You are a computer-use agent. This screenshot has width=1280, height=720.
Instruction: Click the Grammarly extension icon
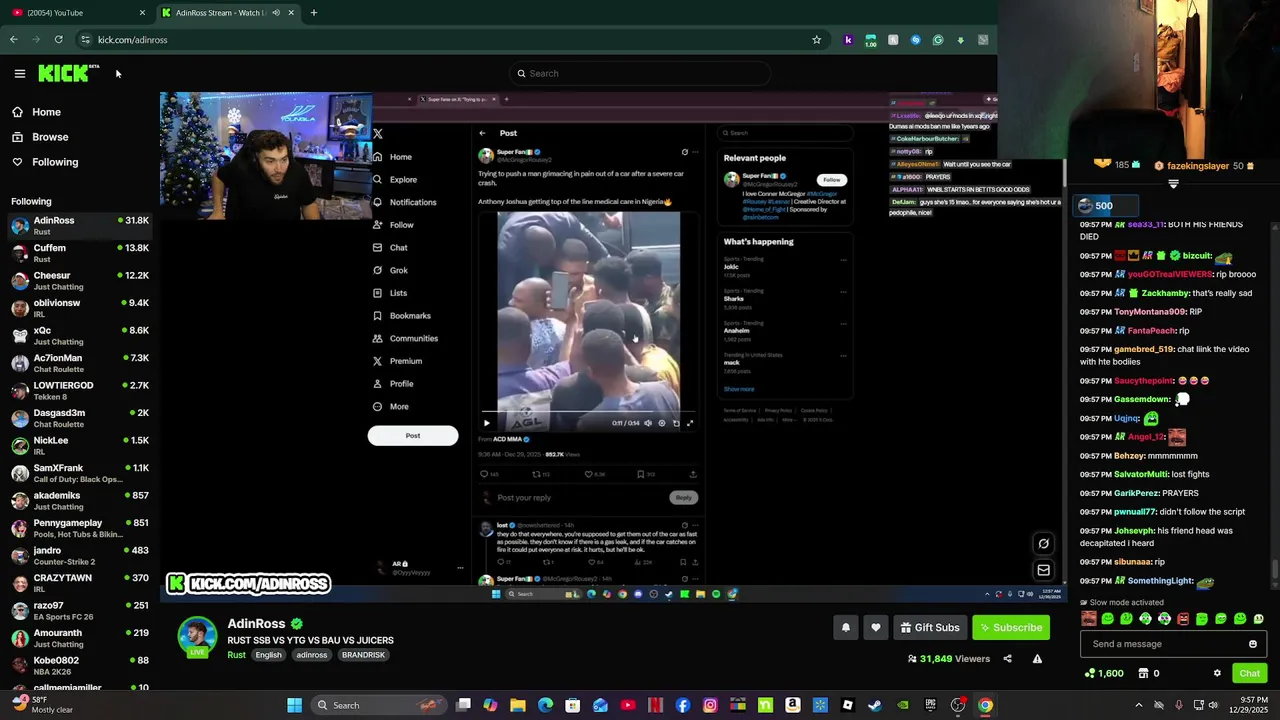pyautogui.click(x=938, y=40)
